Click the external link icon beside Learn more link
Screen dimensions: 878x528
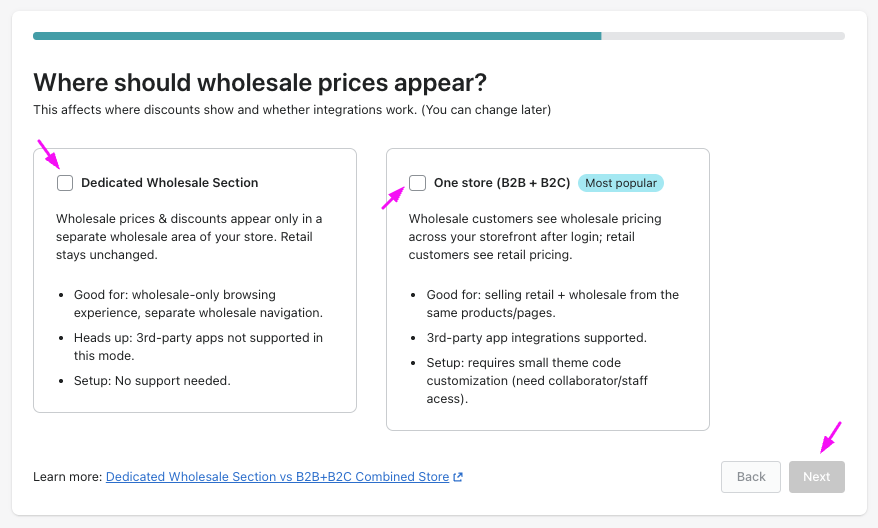coord(458,477)
